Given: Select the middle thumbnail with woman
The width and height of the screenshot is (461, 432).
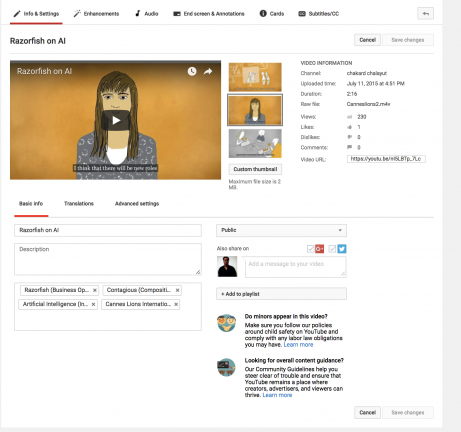Looking at the screenshot, I should tap(255, 110).
